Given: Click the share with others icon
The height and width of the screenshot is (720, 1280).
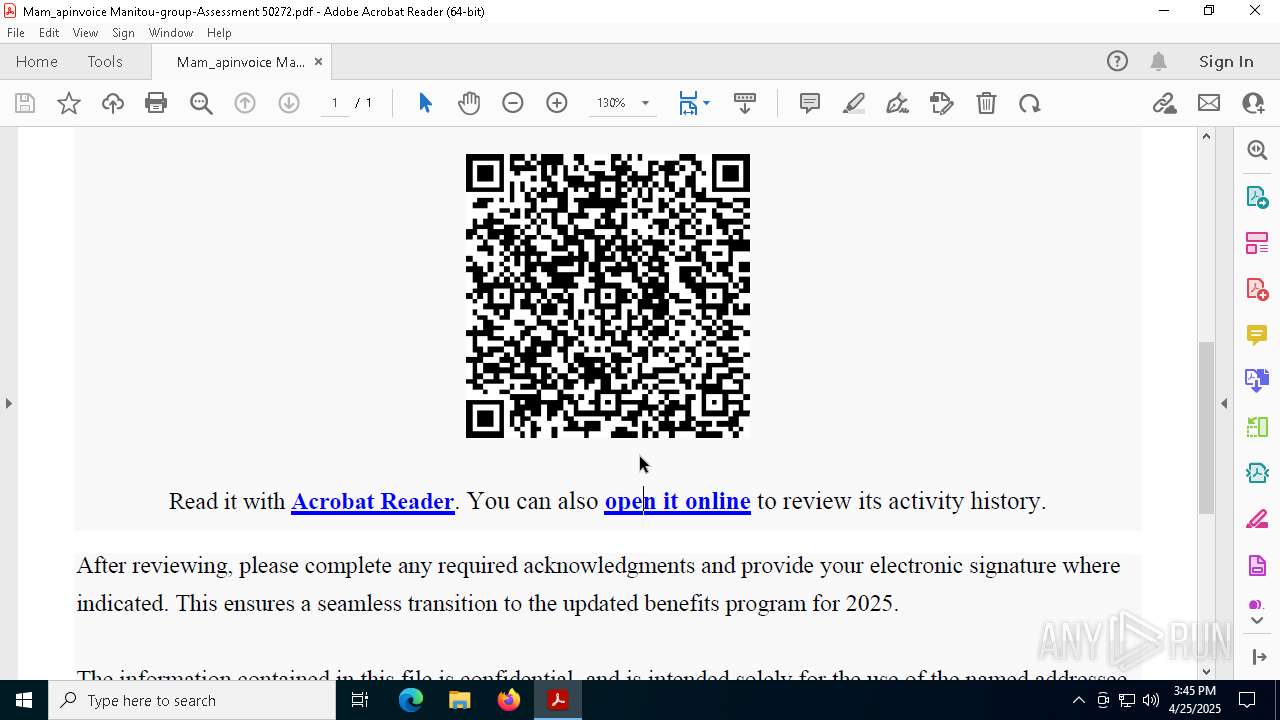Looking at the screenshot, I should point(1253,103).
